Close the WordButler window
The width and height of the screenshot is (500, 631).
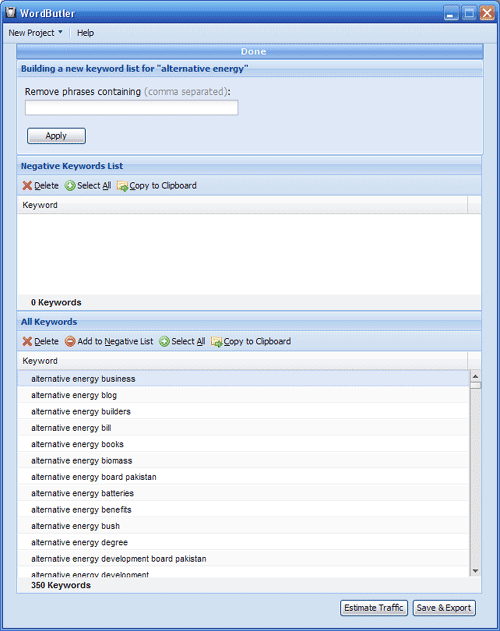pyautogui.click(x=487, y=13)
